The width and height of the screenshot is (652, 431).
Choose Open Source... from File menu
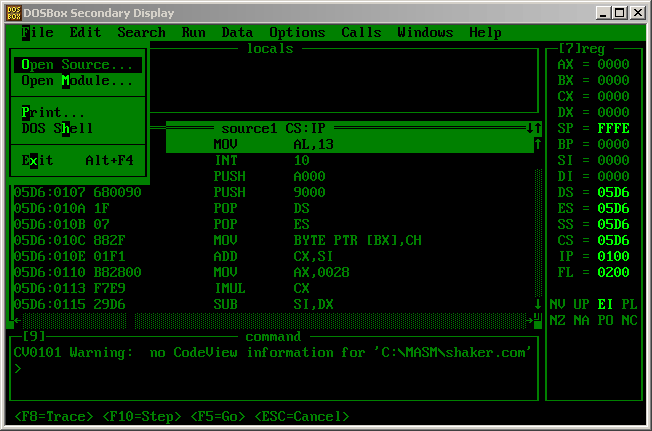point(77,64)
